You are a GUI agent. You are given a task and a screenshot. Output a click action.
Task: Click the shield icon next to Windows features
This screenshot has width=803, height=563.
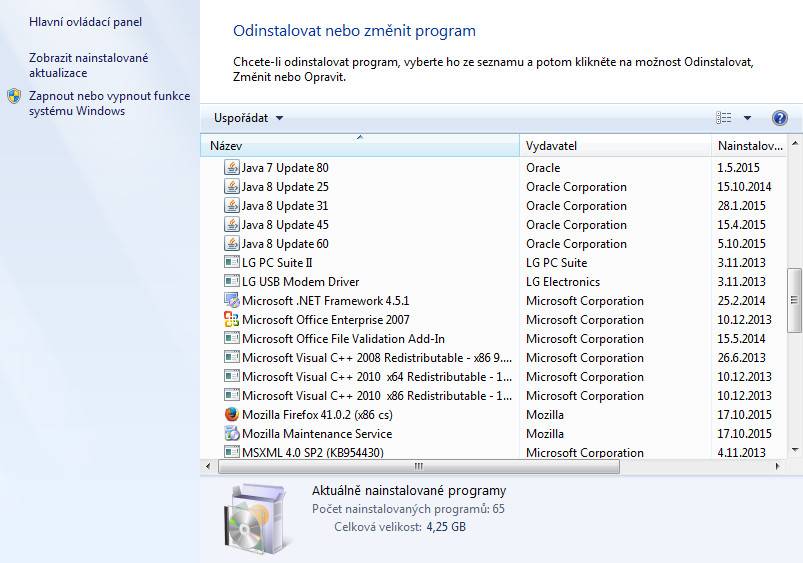(x=14, y=96)
